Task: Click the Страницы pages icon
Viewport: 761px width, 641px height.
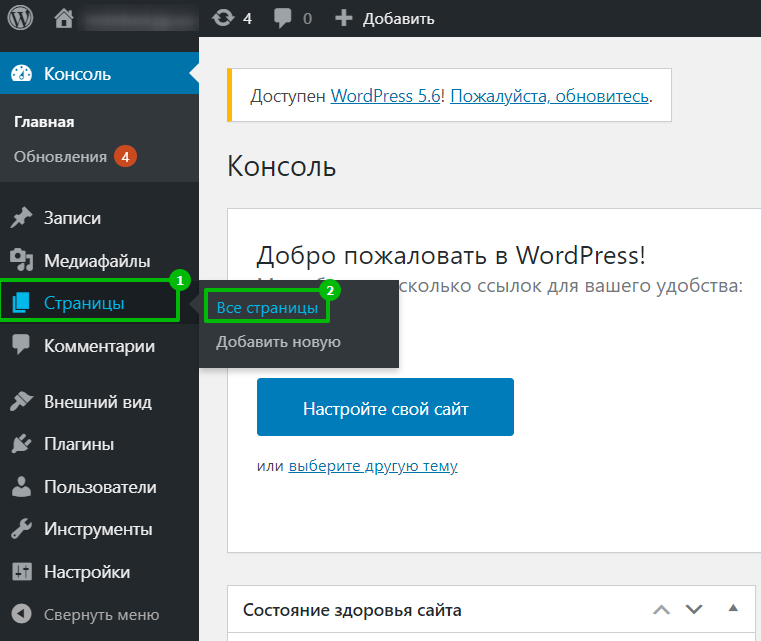Action: pos(21,302)
